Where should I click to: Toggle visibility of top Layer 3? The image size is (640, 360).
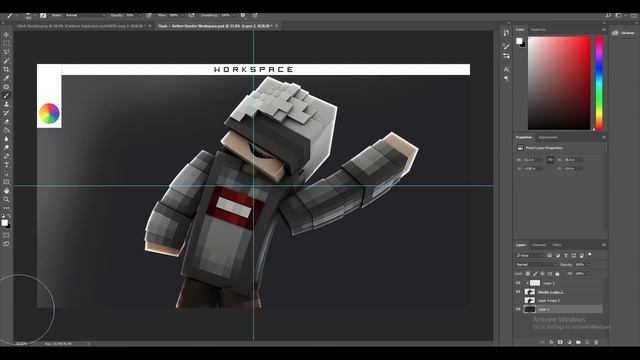pos(518,283)
